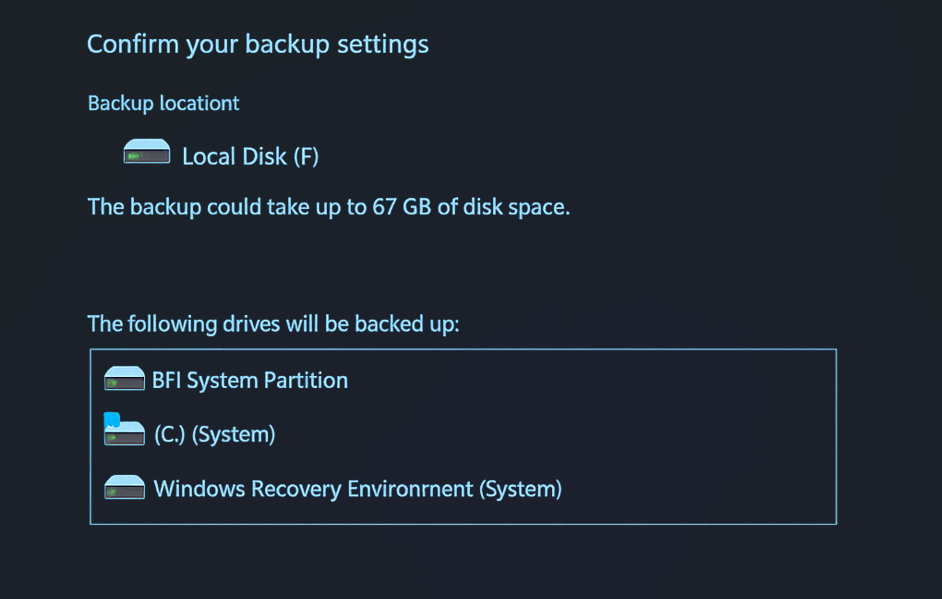Screen dimensions: 942x599
Task: Click the green LED on BFI partition icon
Action: 113,384
